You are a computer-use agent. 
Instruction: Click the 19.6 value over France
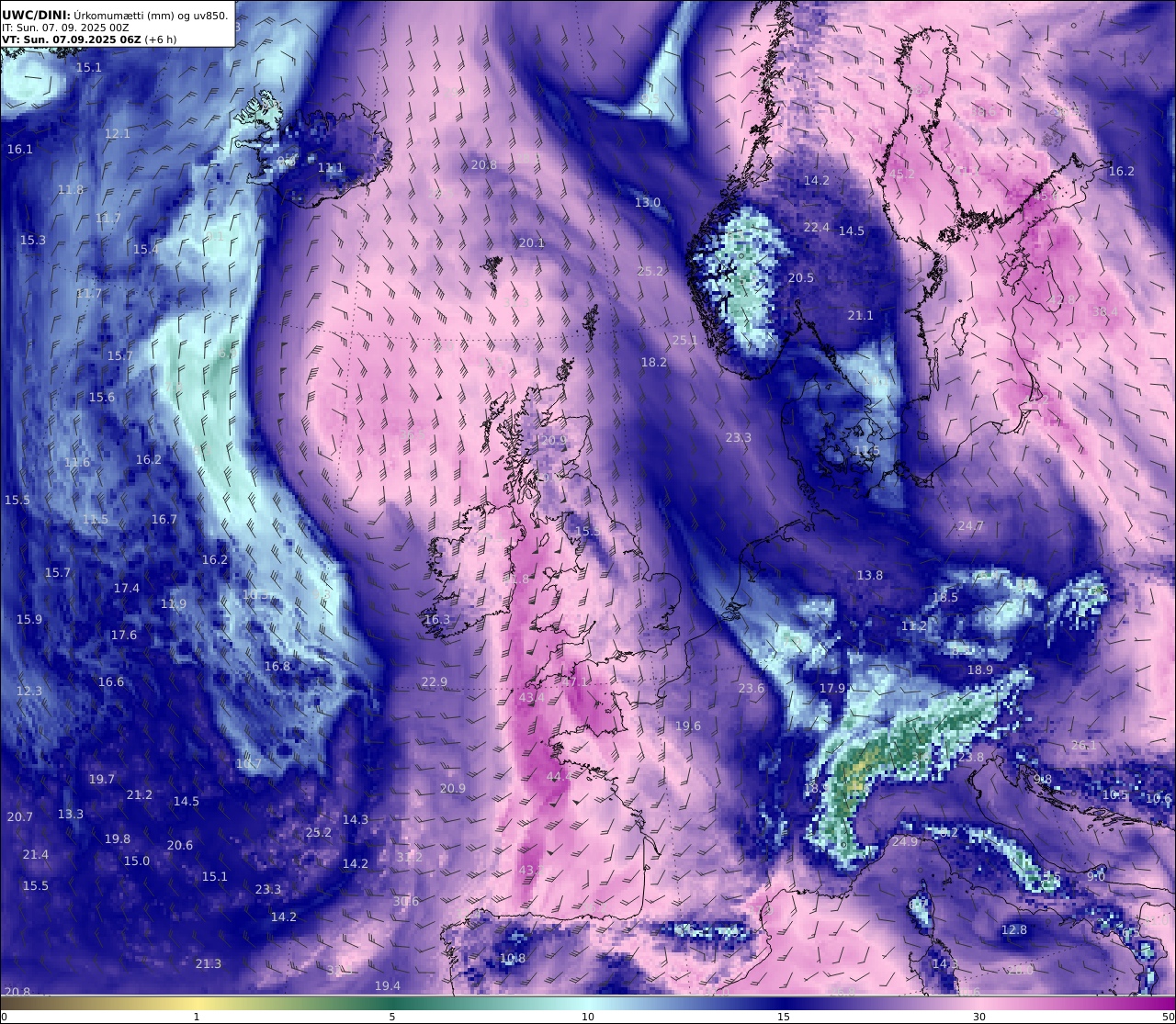tap(688, 726)
